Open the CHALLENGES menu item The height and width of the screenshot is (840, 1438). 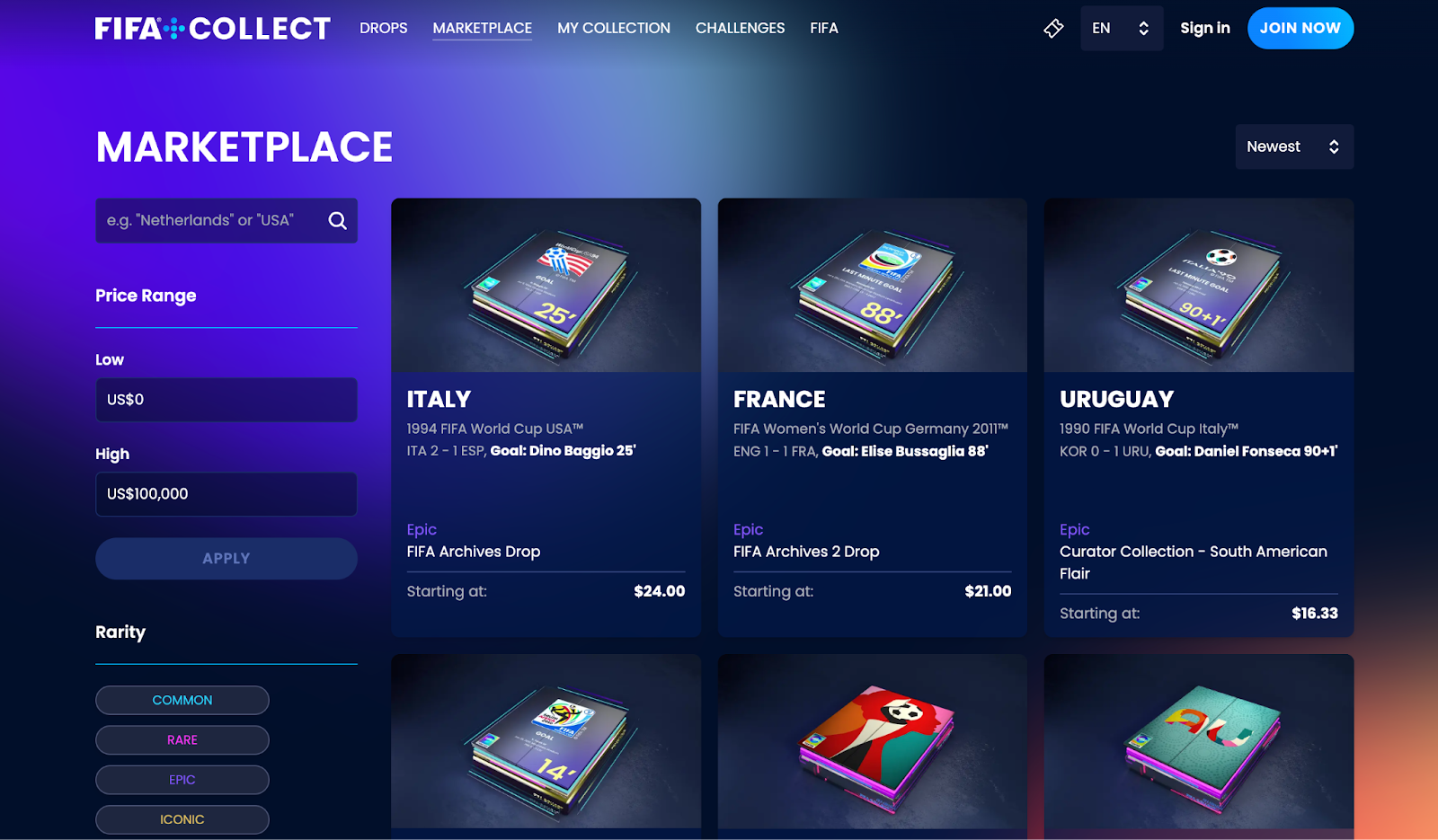tap(741, 28)
